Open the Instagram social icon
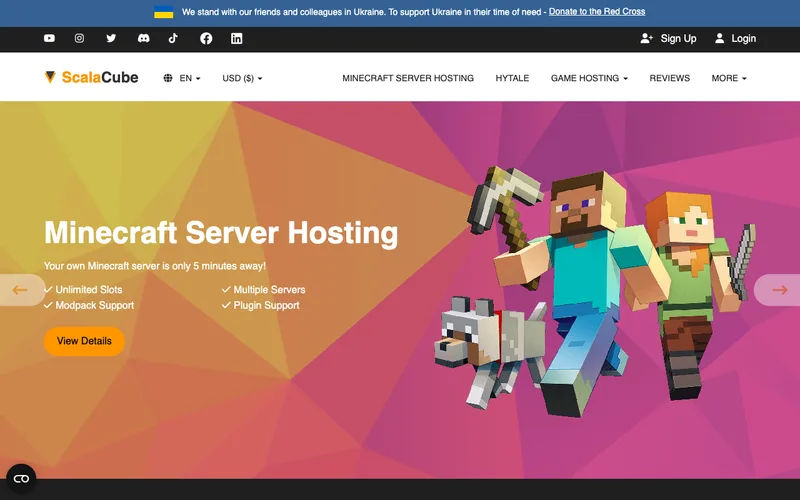The height and width of the screenshot is (500, 800). click(79, 38)
